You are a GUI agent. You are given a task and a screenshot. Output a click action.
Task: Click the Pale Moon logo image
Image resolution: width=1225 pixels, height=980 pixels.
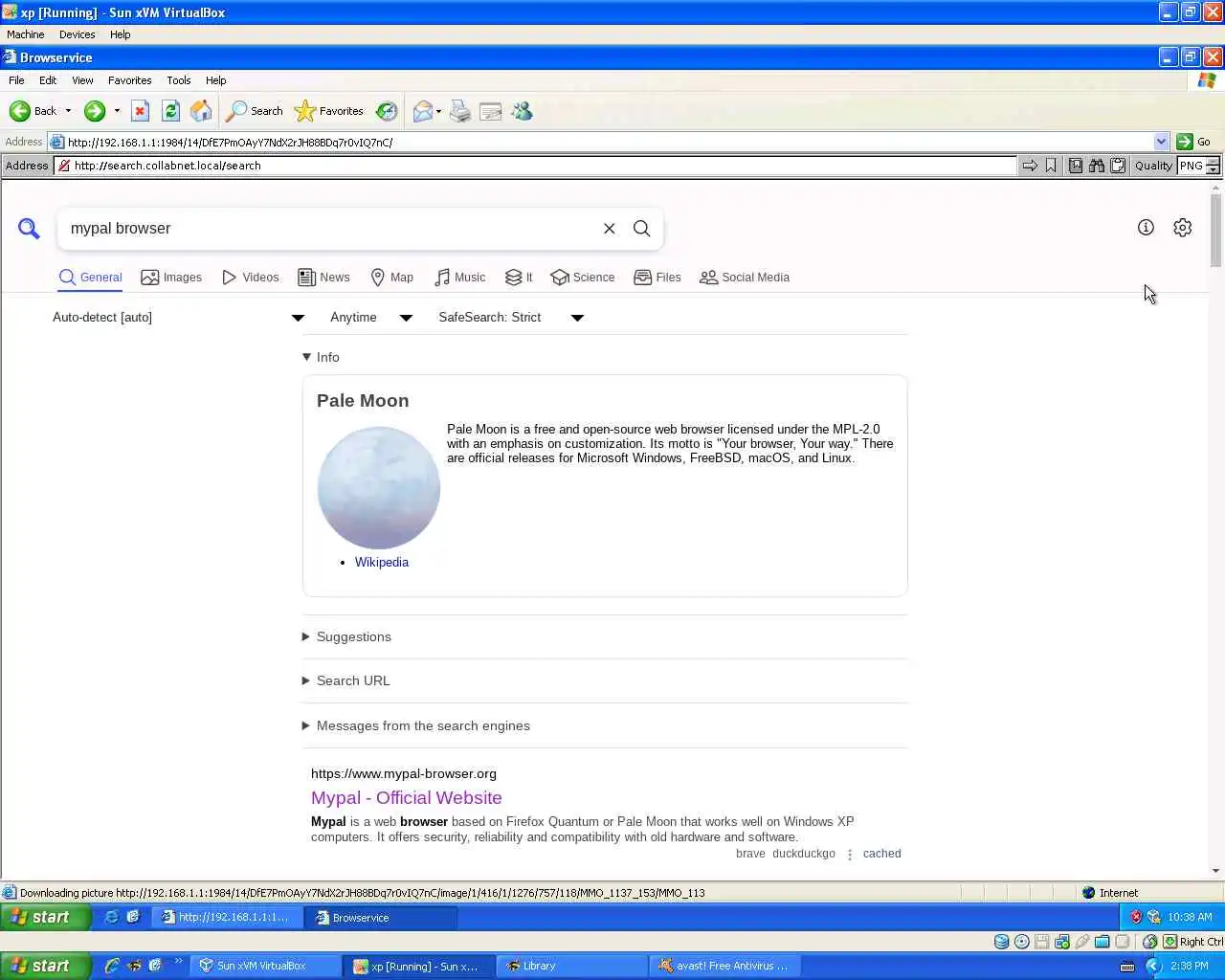tap(379, 488)
